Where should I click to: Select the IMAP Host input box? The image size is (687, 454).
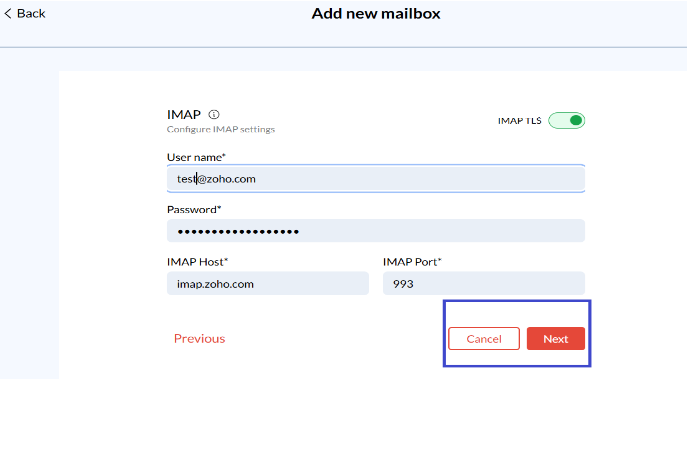[267, 284]
